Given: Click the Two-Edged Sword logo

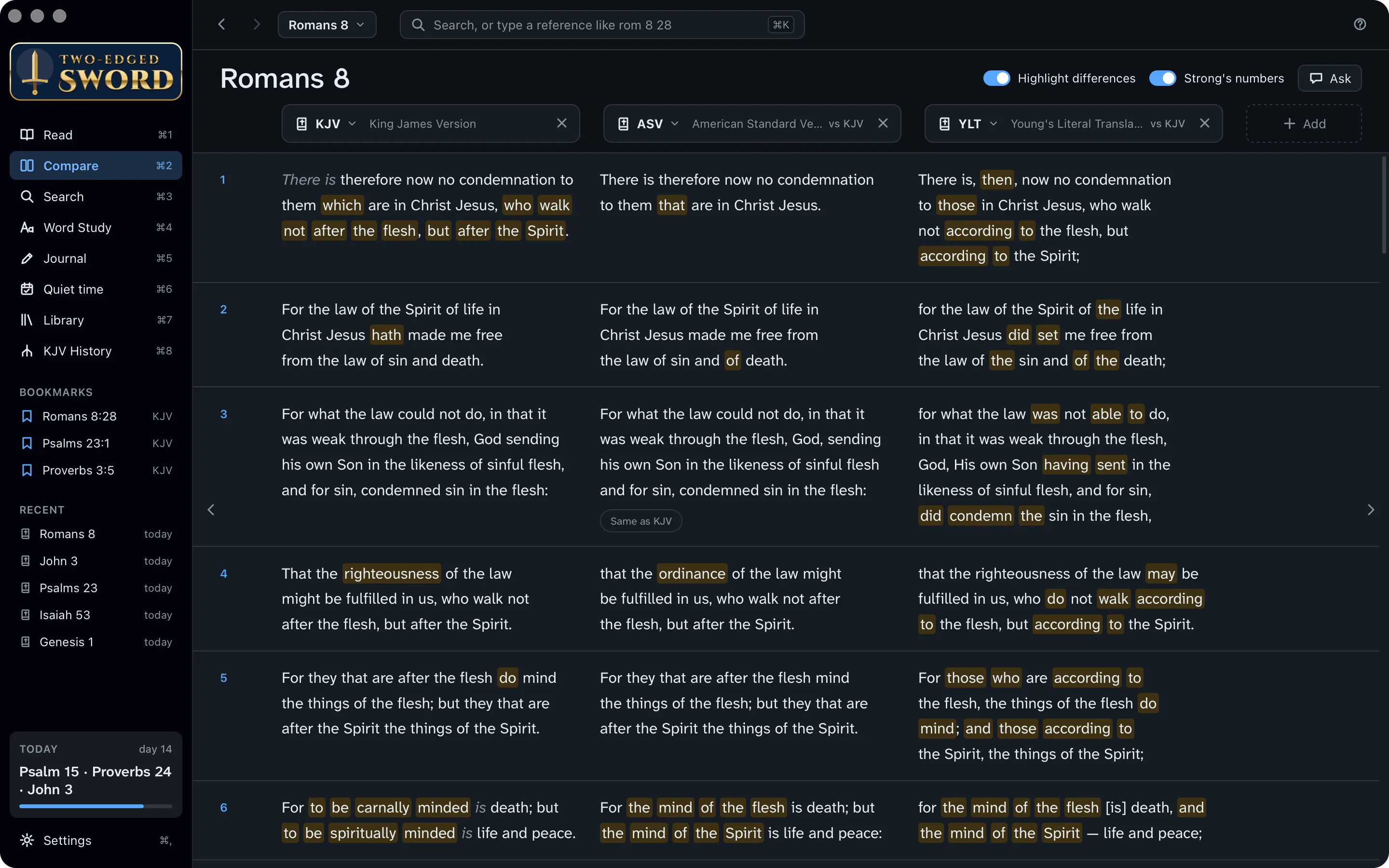Looking at the screenshot, I should [96, 72].
